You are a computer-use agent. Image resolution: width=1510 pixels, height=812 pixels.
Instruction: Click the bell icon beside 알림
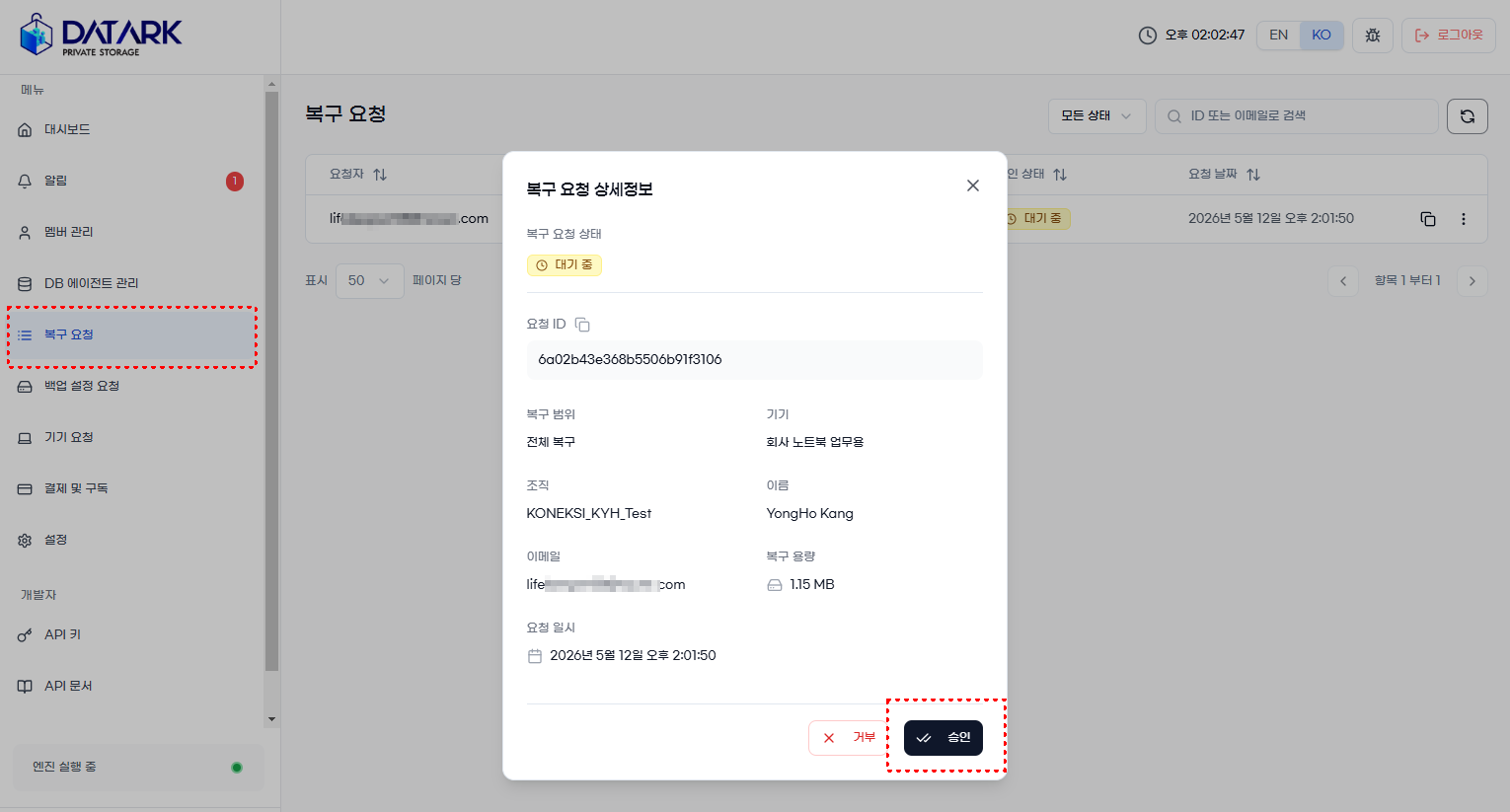25,181
